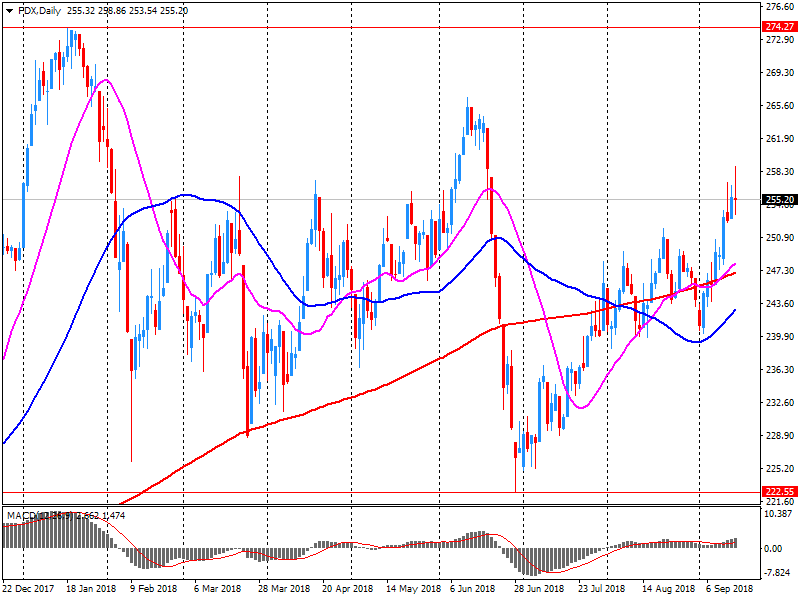Click the 22 Dec 2017 date label
Viewport: 800px width, 600px height.
tap(28, 589)
